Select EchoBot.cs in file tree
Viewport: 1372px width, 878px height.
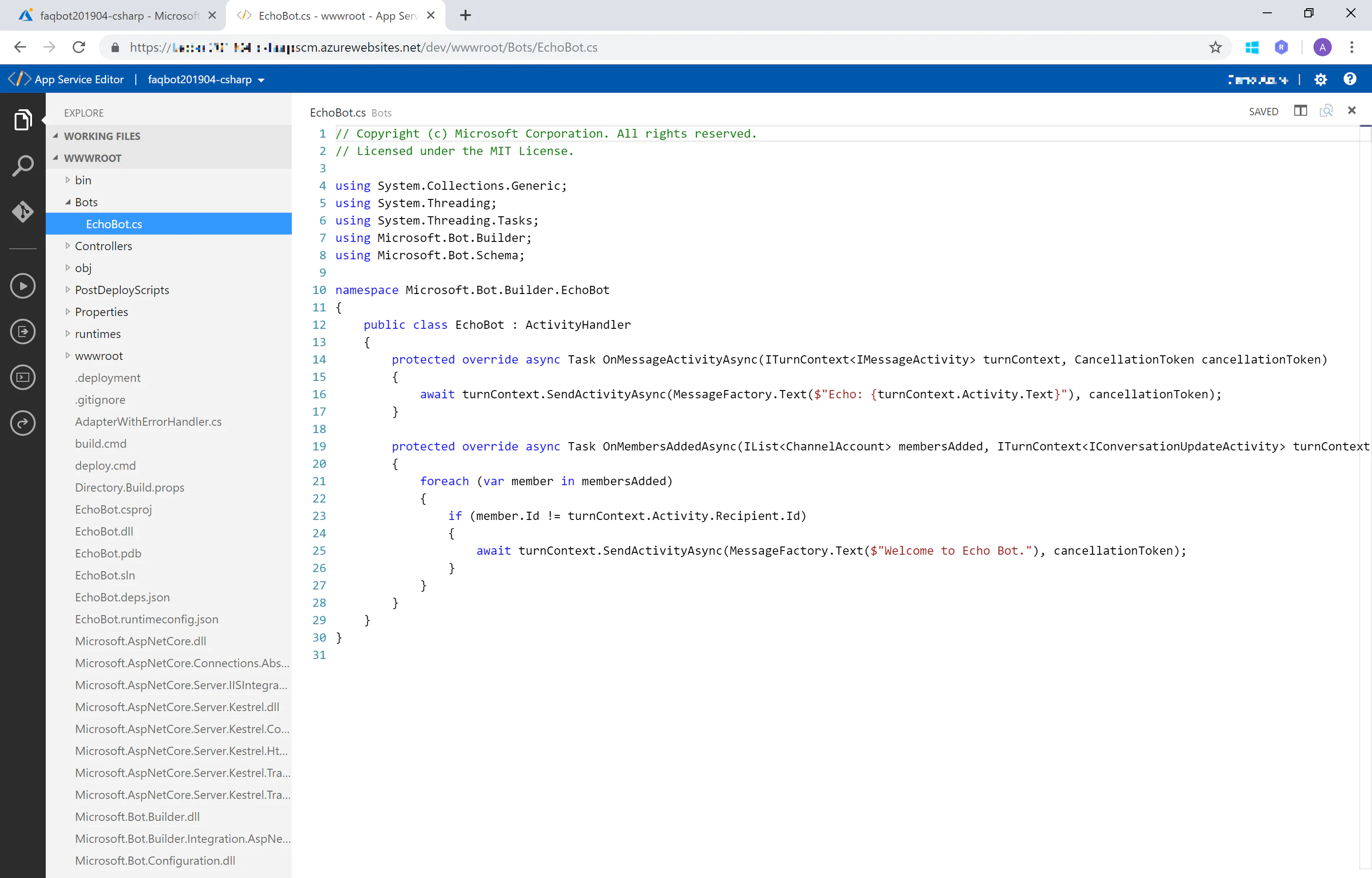tap(169, 224)
